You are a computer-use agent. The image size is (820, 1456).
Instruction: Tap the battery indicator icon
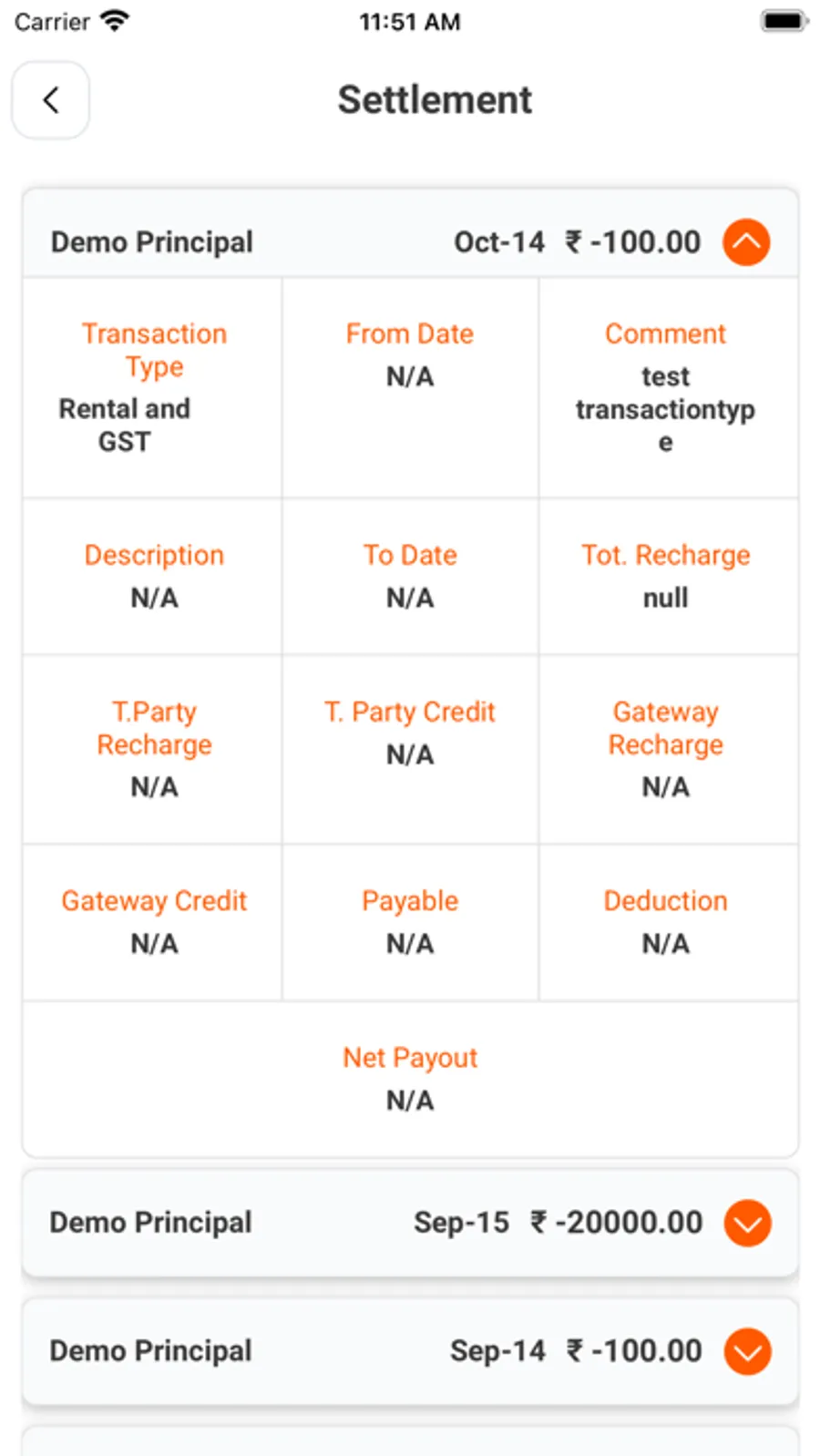click(783, 21)
